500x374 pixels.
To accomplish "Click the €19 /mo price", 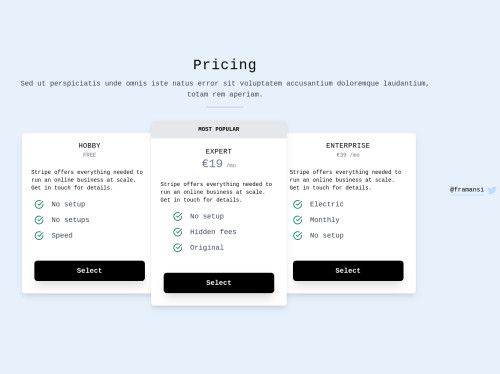I will point(219,164).
